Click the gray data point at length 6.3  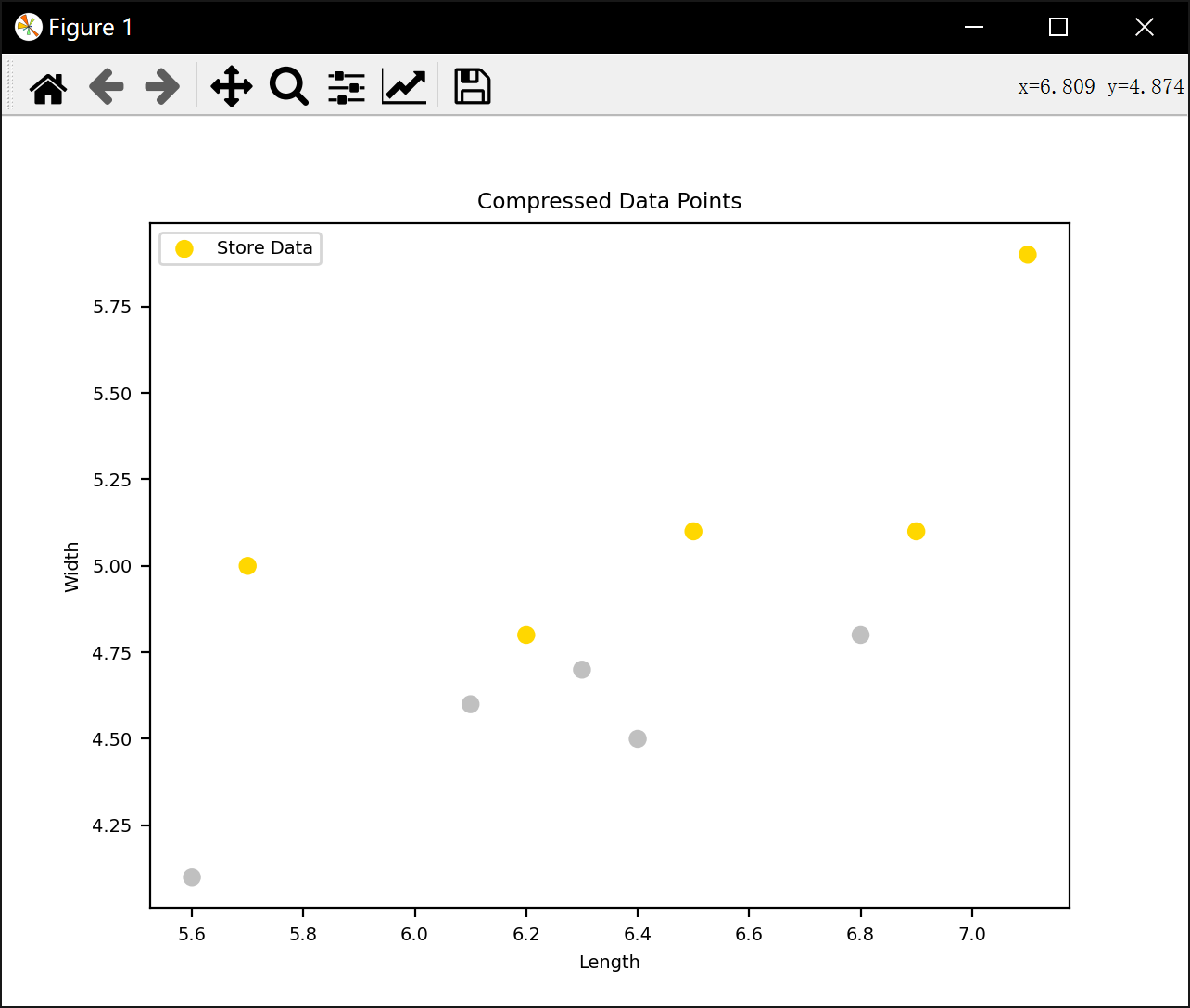pyautogui.click(x=582, y=670)
